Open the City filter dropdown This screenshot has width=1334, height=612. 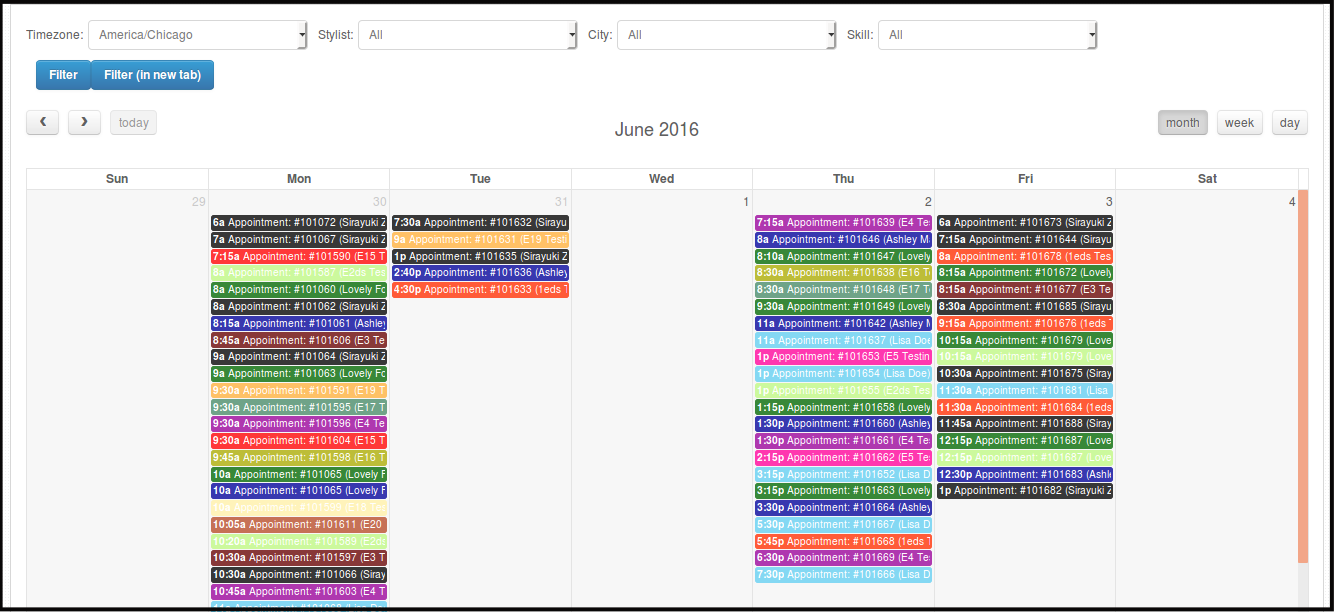(727, 35)
